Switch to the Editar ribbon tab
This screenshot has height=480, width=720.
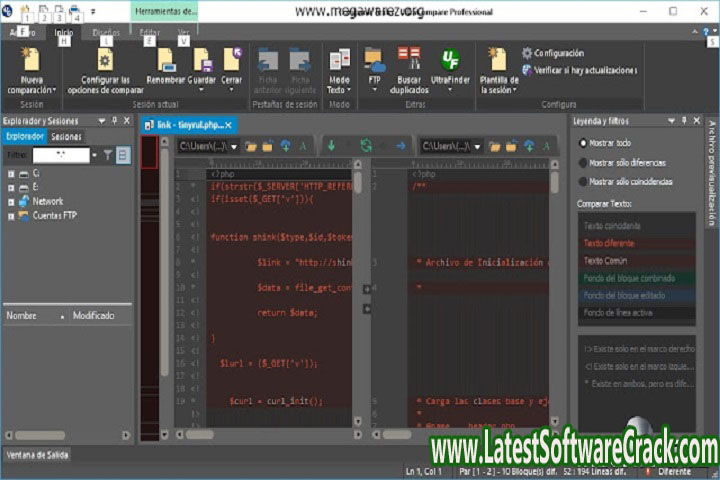click(x=150, y=33)
